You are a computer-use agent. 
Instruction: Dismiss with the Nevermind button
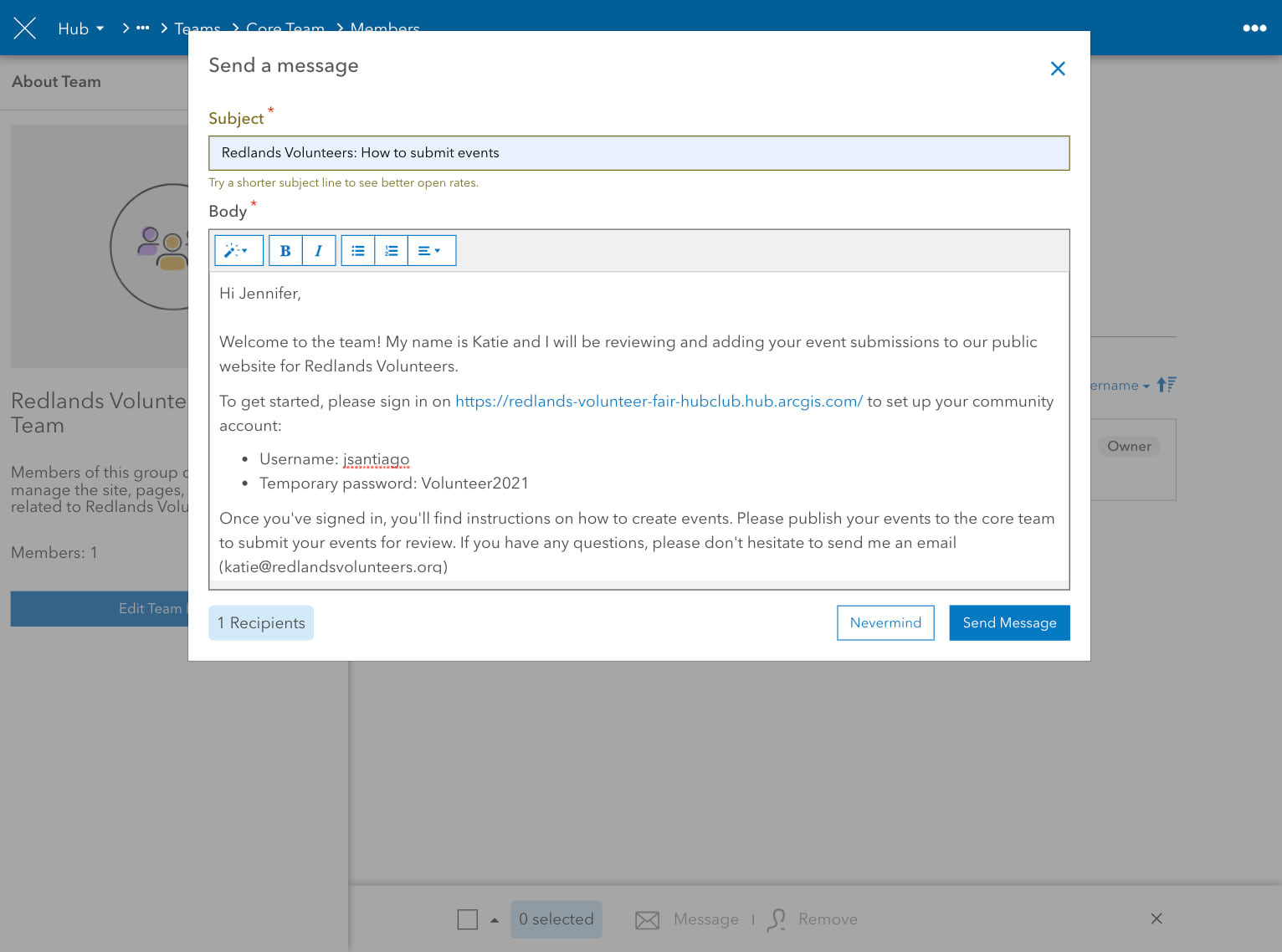pyautogui.click(x=885, y=622)
